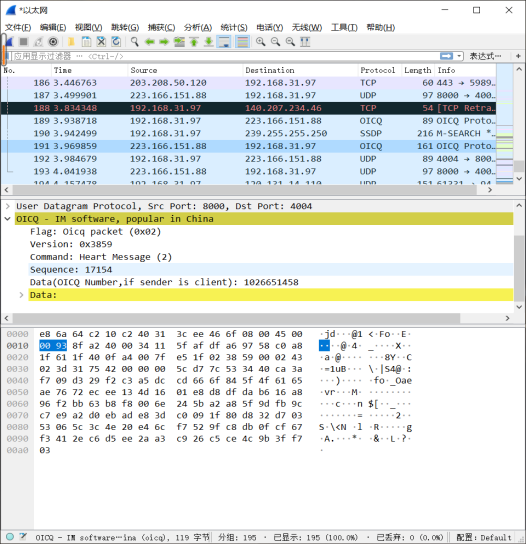Open the 工具(T) menu
526x545 pixels.
[344, 27]
